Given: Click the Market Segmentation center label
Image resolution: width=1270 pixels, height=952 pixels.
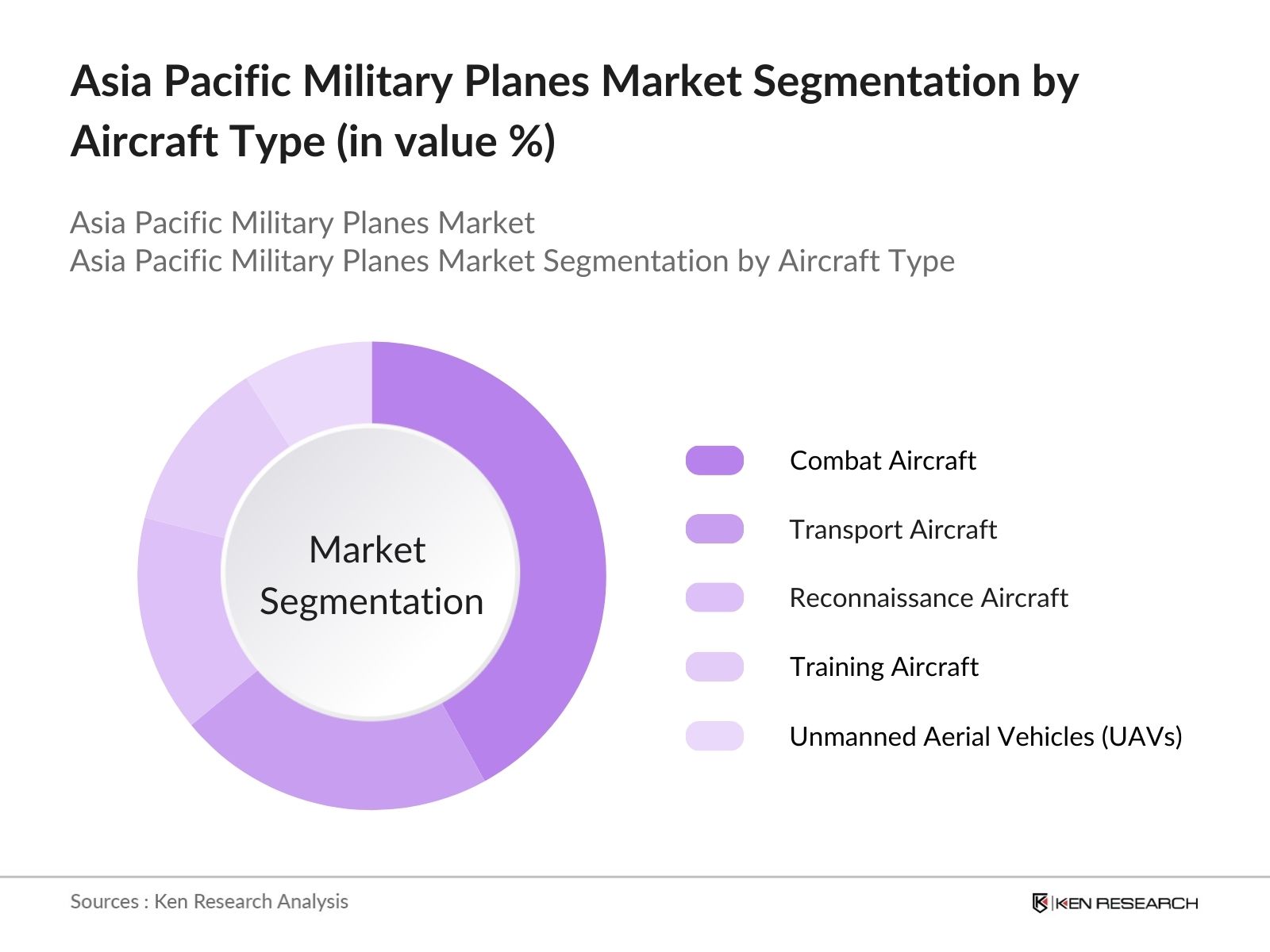Looking at the screenshot, I should (x=371, y=575).
